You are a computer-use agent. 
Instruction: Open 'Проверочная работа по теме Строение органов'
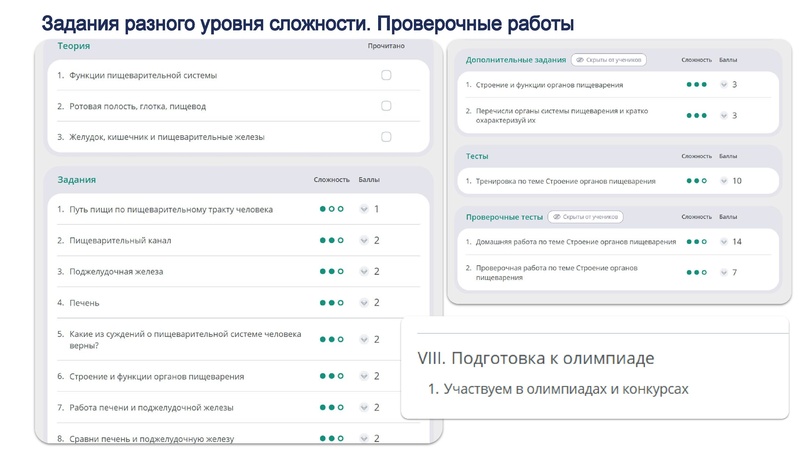[x=557, y=272]
